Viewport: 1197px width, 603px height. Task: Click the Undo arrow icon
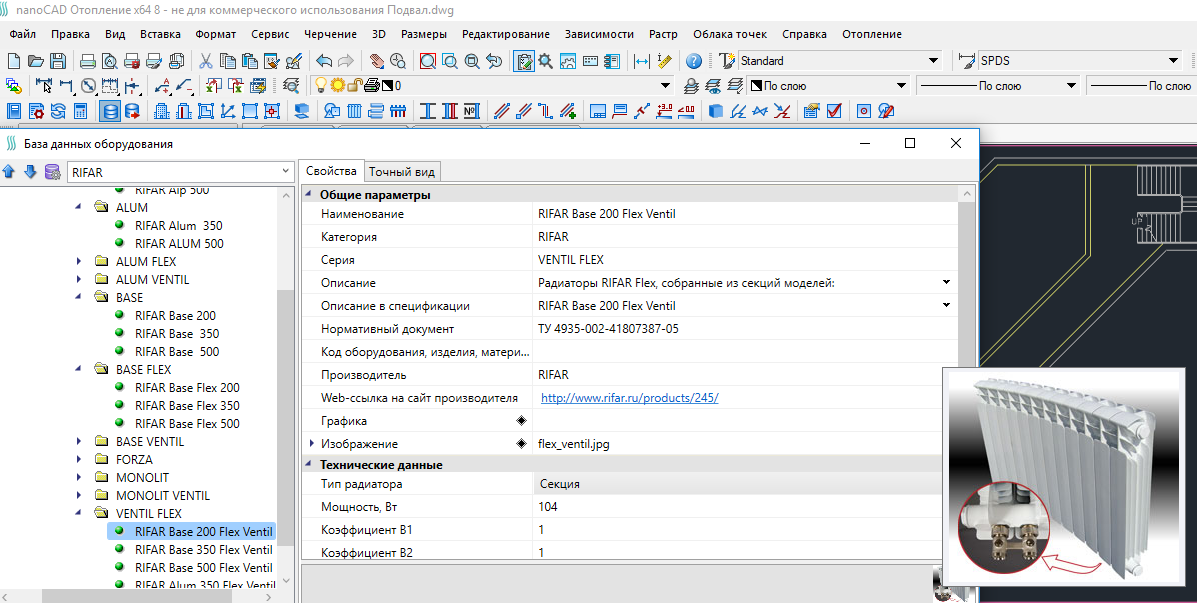[324, 61]
